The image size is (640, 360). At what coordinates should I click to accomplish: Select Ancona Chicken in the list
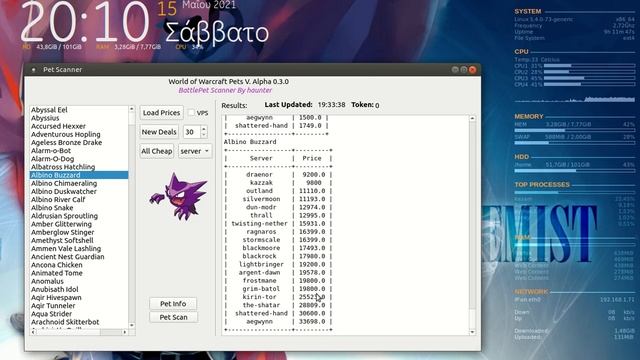click(x=79, y=265)
